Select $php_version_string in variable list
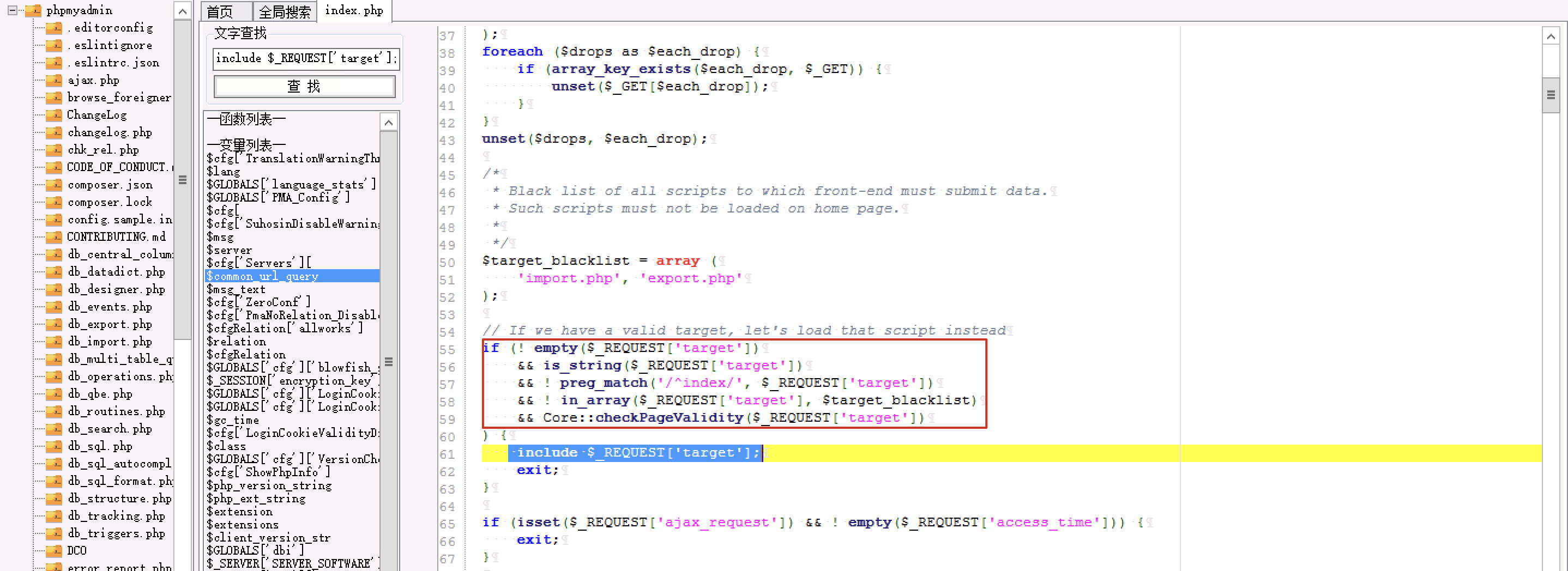The width and height of the screenshot is (1568, 571). click(269, 485)
